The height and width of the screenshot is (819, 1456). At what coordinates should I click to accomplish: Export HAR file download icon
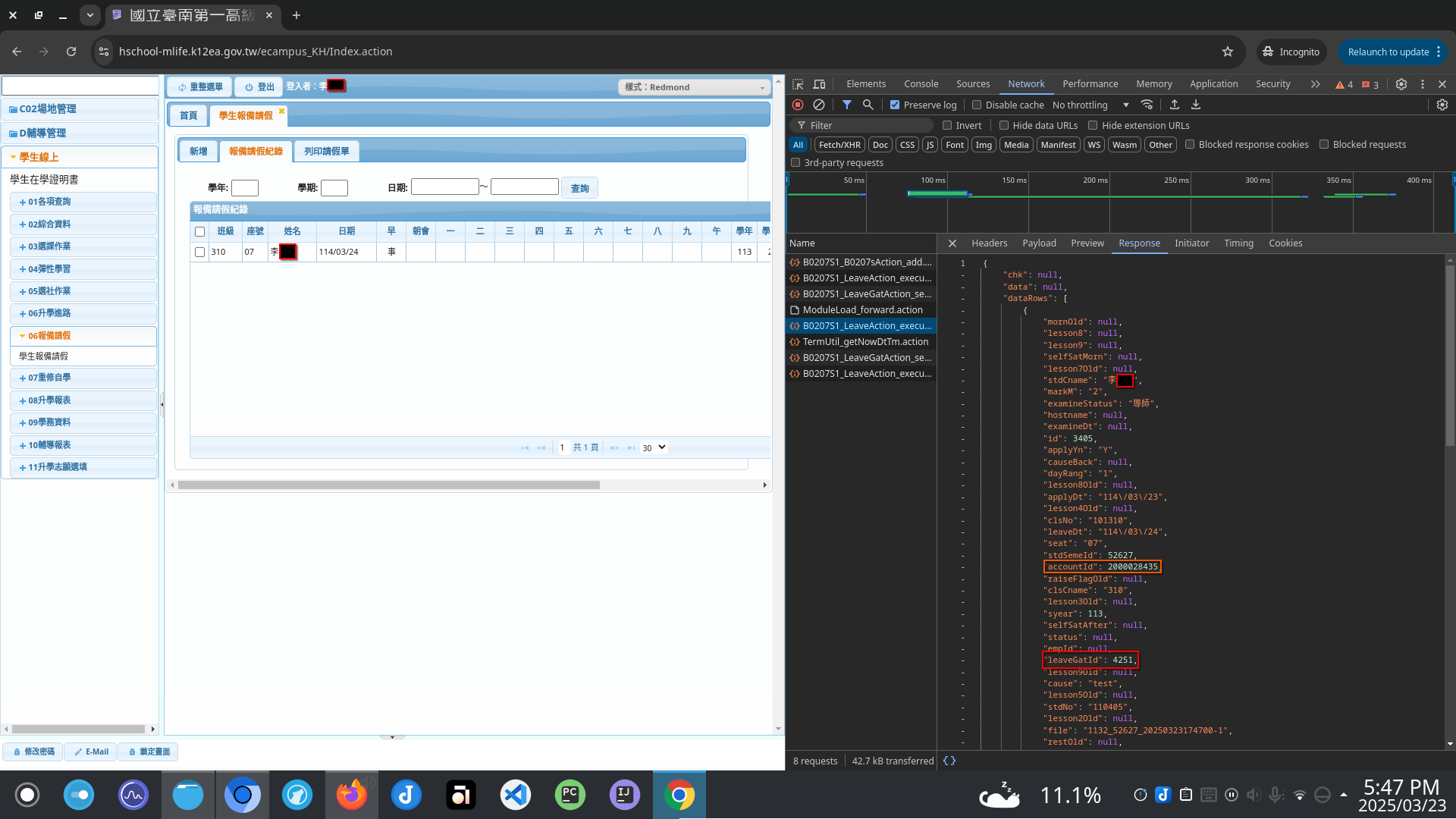pos(1196,105)
